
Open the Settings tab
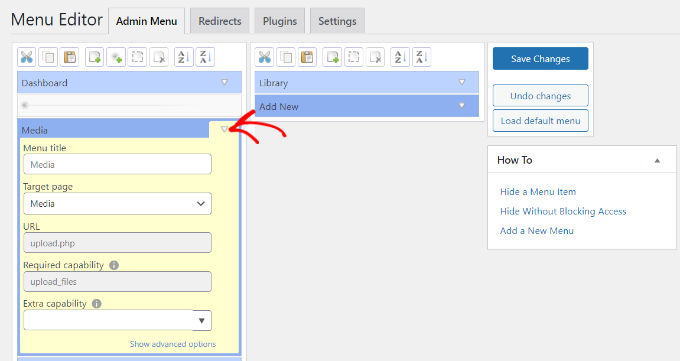[x=337, y=21]
